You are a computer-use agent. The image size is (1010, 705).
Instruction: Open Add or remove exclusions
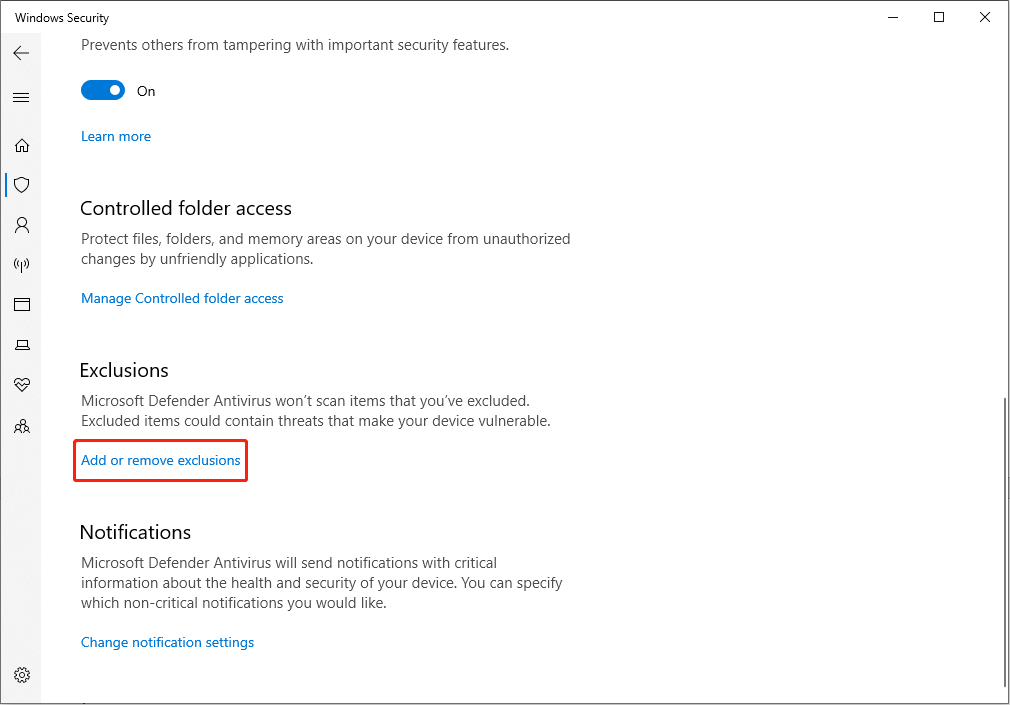[x=159, y=460]
